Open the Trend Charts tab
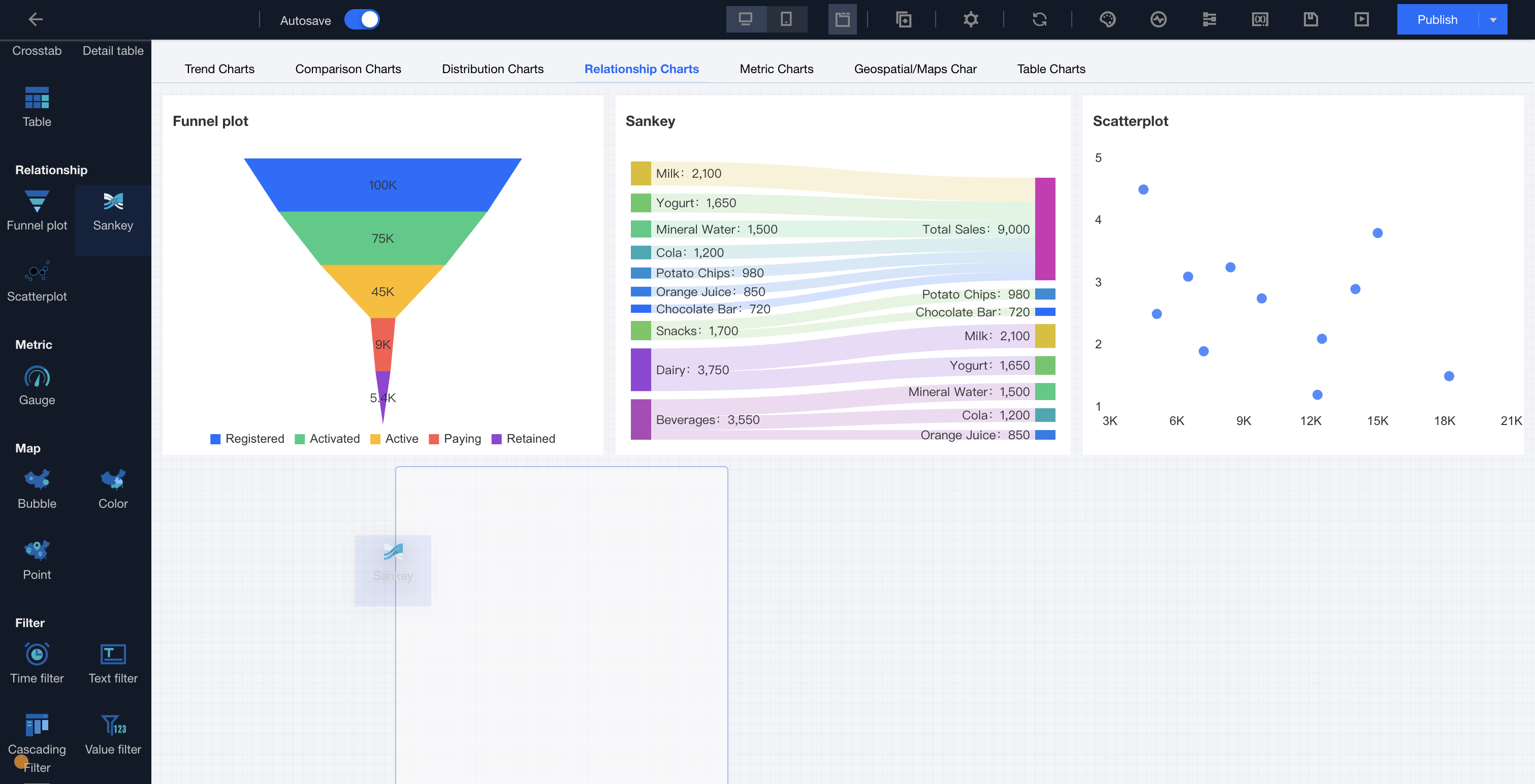This screenshot has width=1535, height=784. (x=219, y=69)
